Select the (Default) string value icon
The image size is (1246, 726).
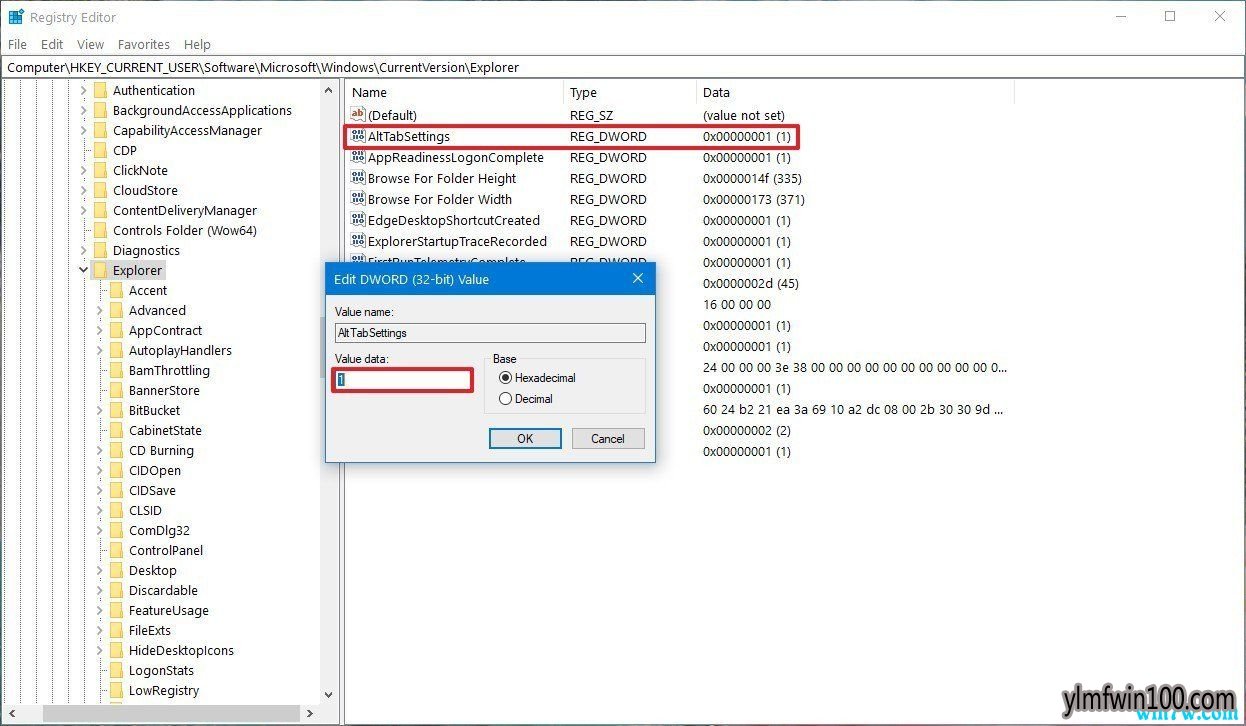coord(358,115)
